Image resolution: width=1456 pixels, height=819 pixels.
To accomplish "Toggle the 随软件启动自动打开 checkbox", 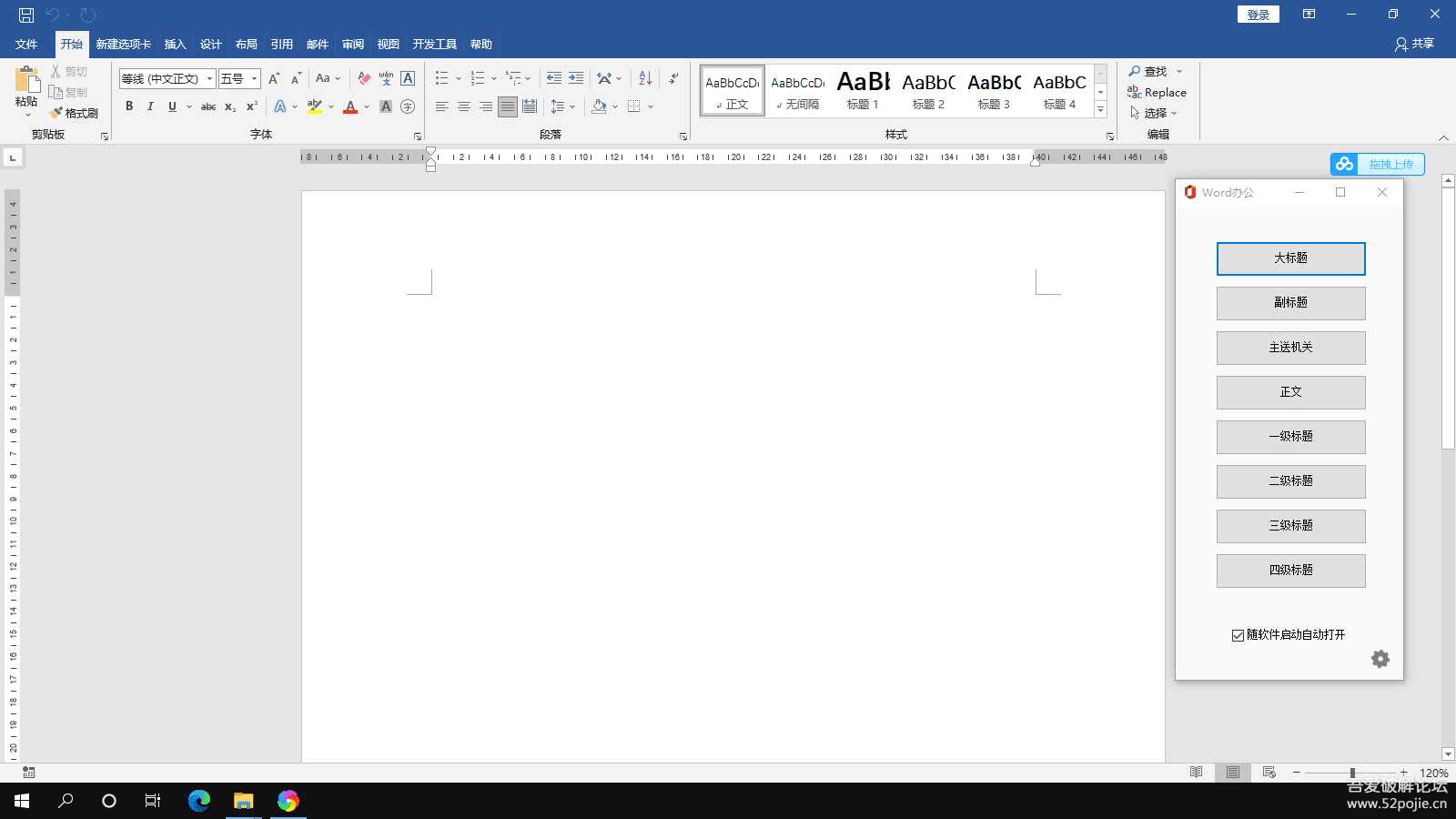I will pos(1238,635).
